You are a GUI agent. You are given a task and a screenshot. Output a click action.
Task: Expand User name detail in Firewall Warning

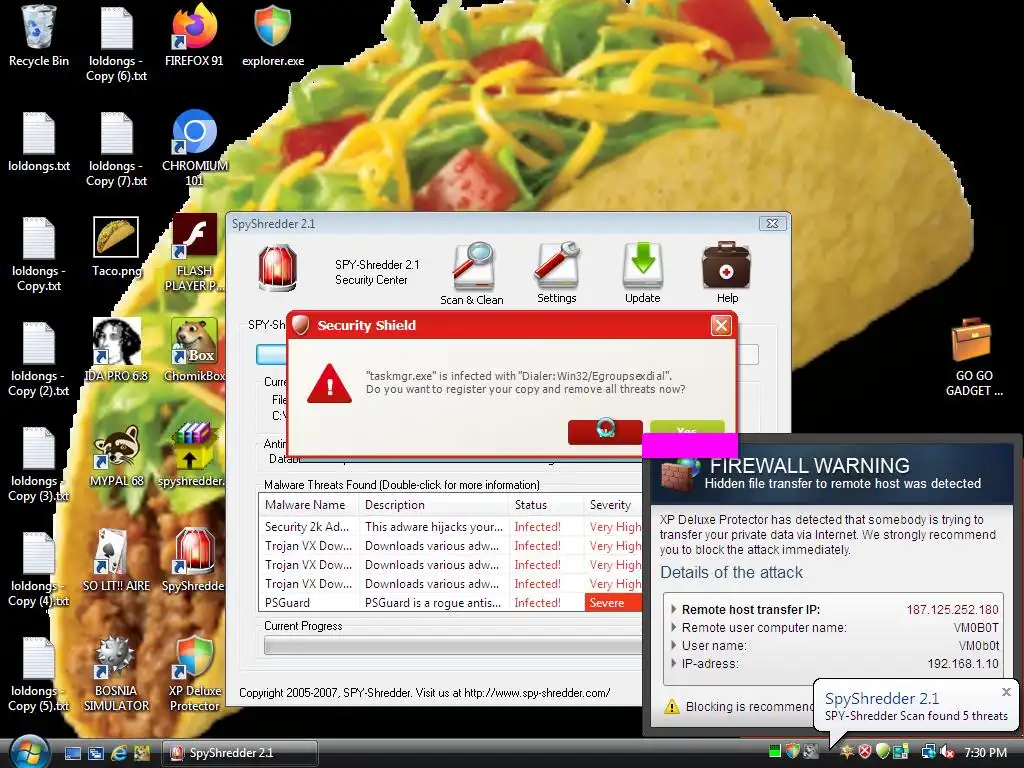coord(674,645)
